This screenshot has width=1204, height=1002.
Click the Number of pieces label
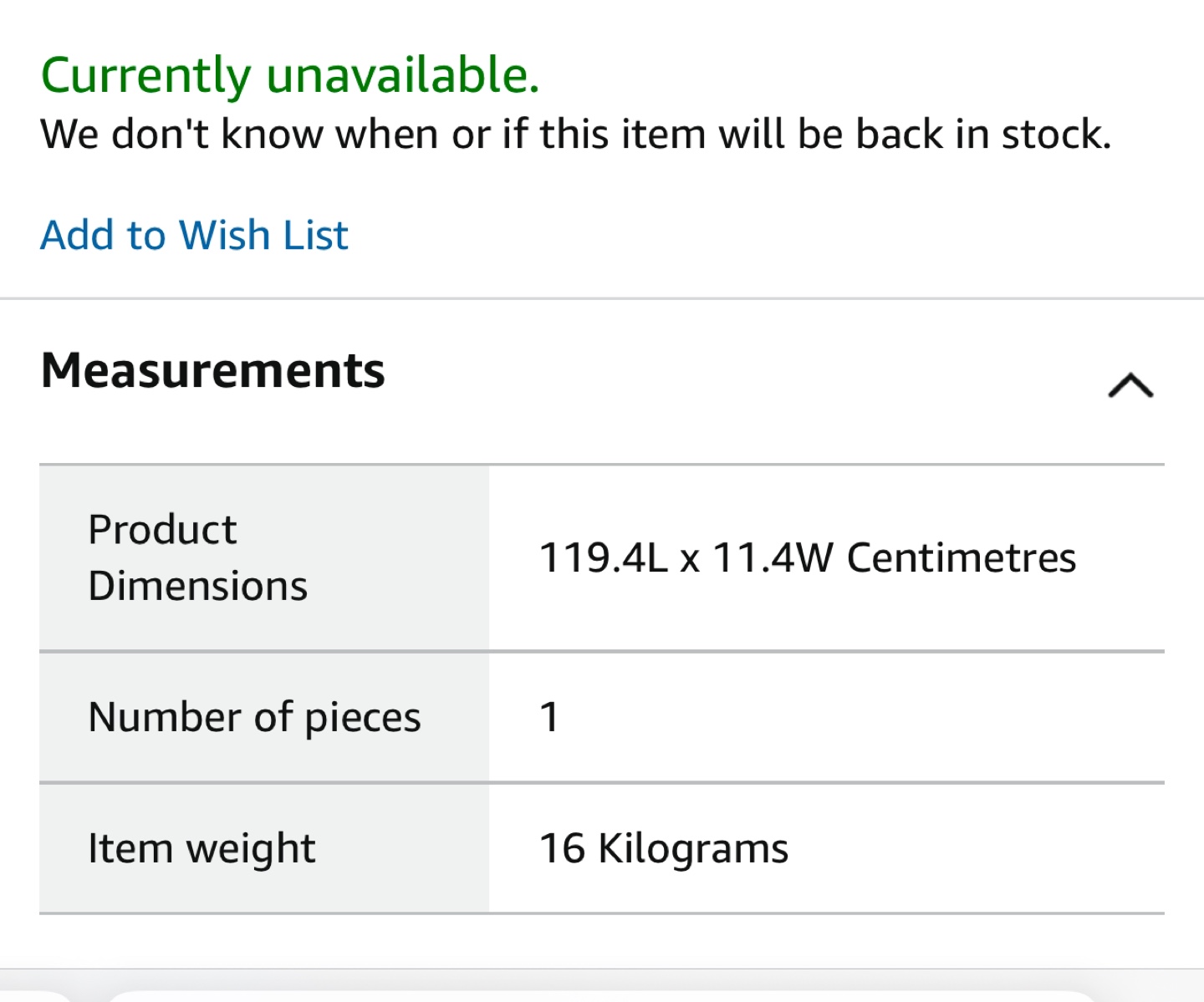click(x=254, y=717)
